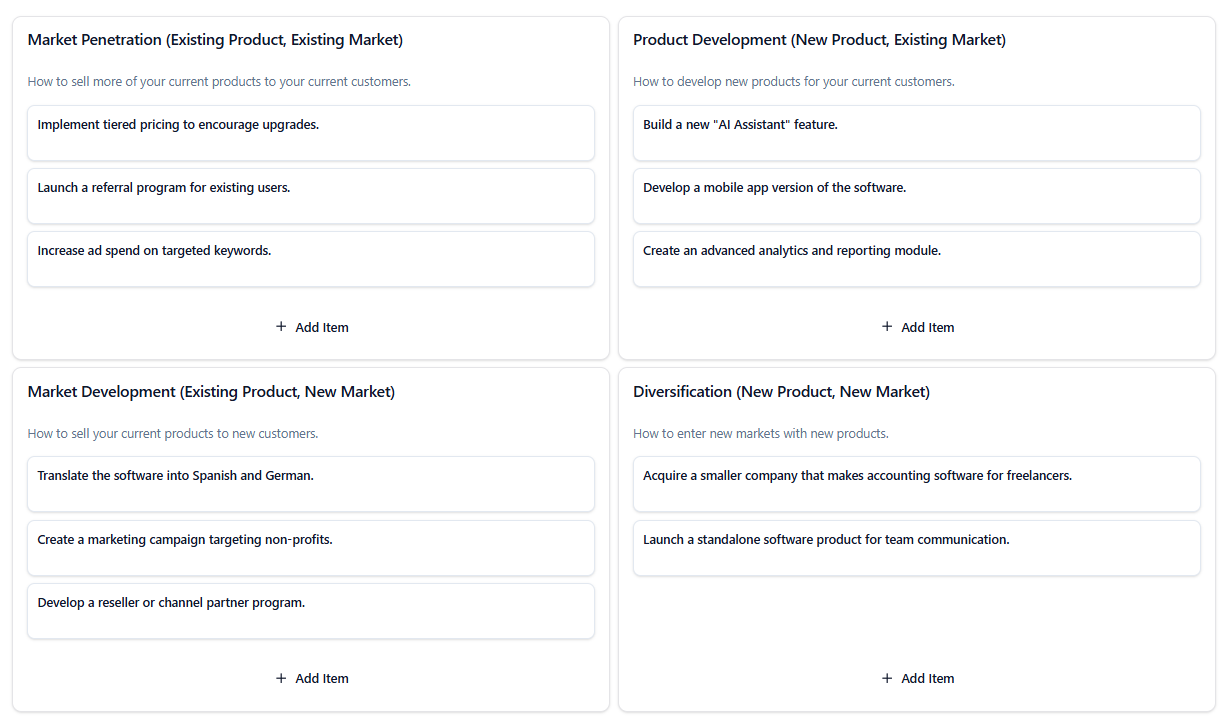
Task: Select the Spanish and German translation item
Action: 311,484
